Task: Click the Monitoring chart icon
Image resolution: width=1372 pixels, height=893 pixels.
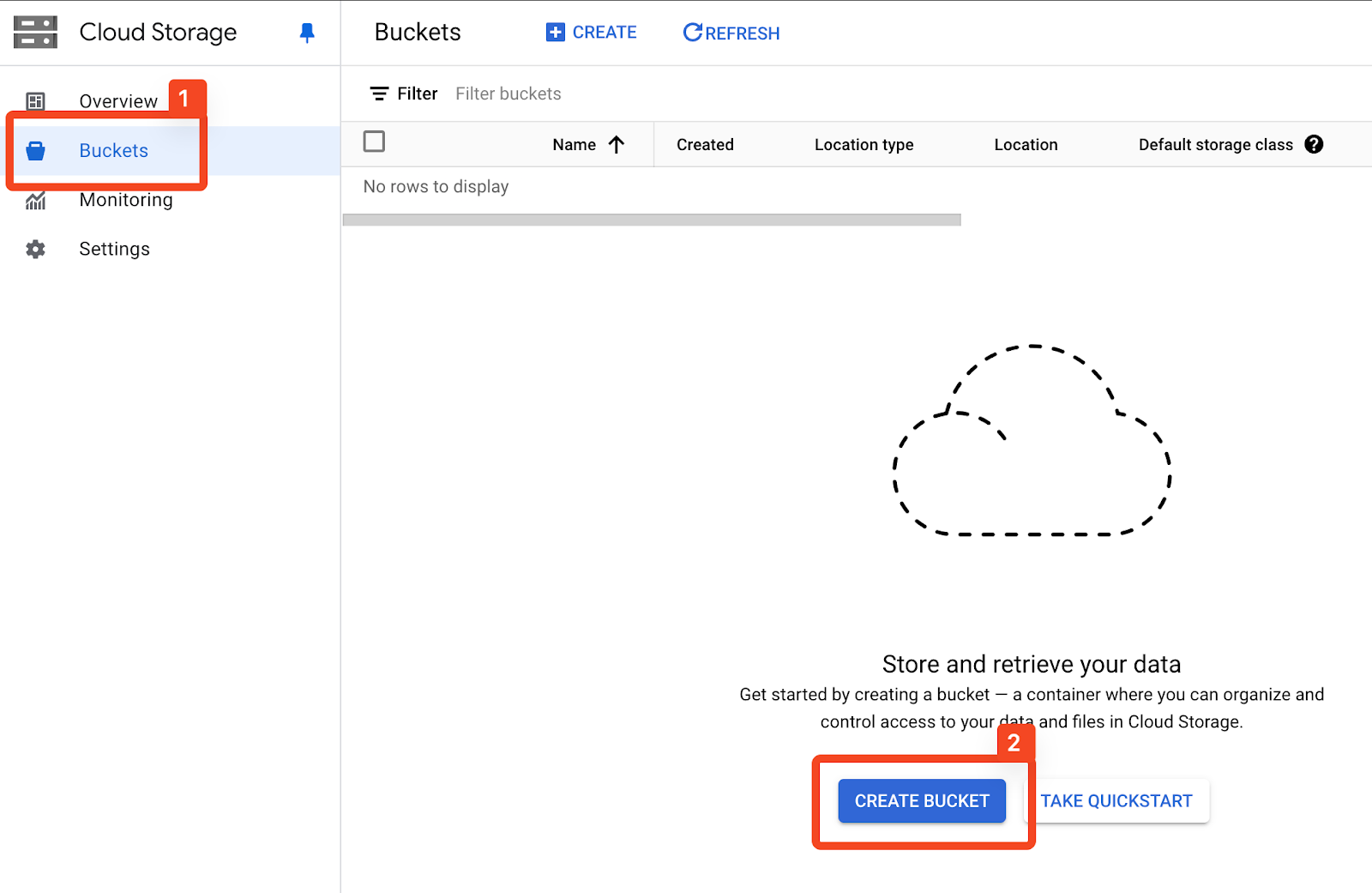Action: pos(35,201)
